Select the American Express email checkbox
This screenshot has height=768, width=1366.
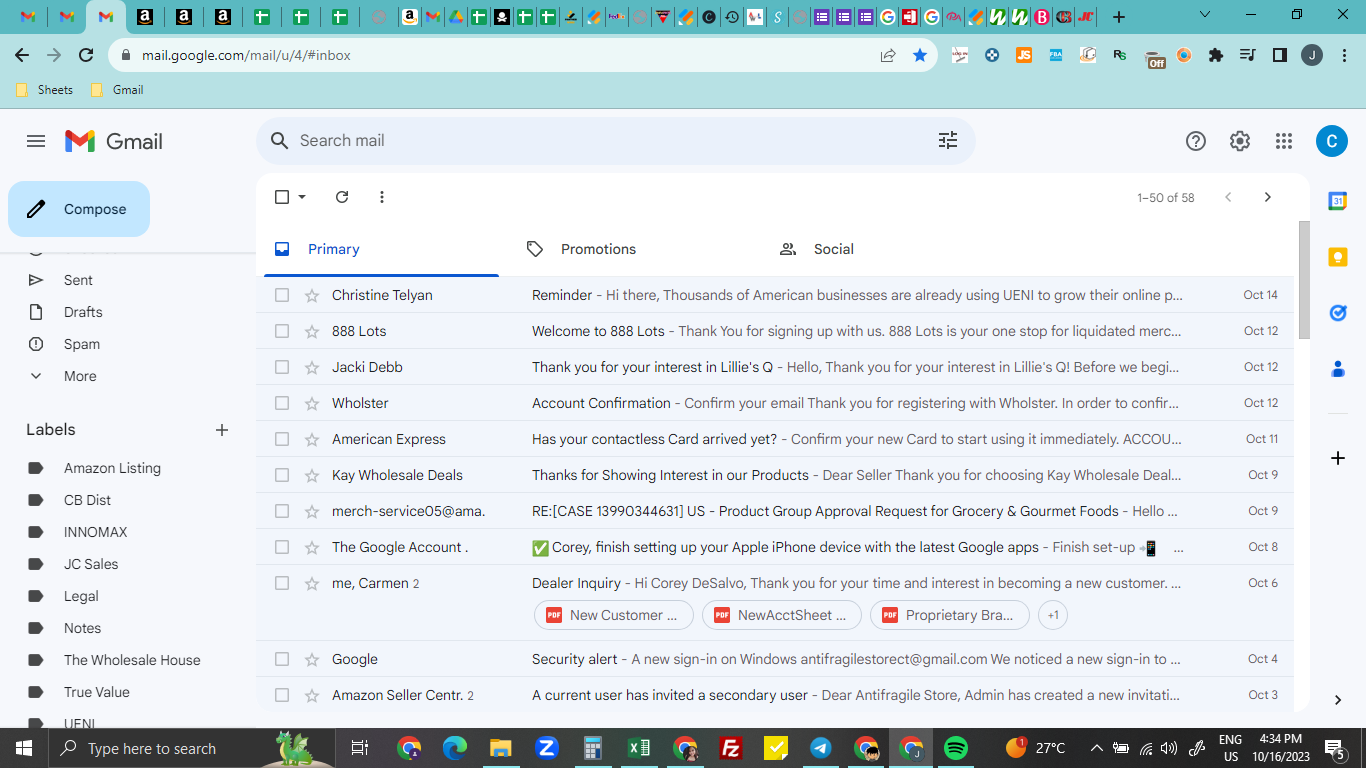tap(282, 439)
